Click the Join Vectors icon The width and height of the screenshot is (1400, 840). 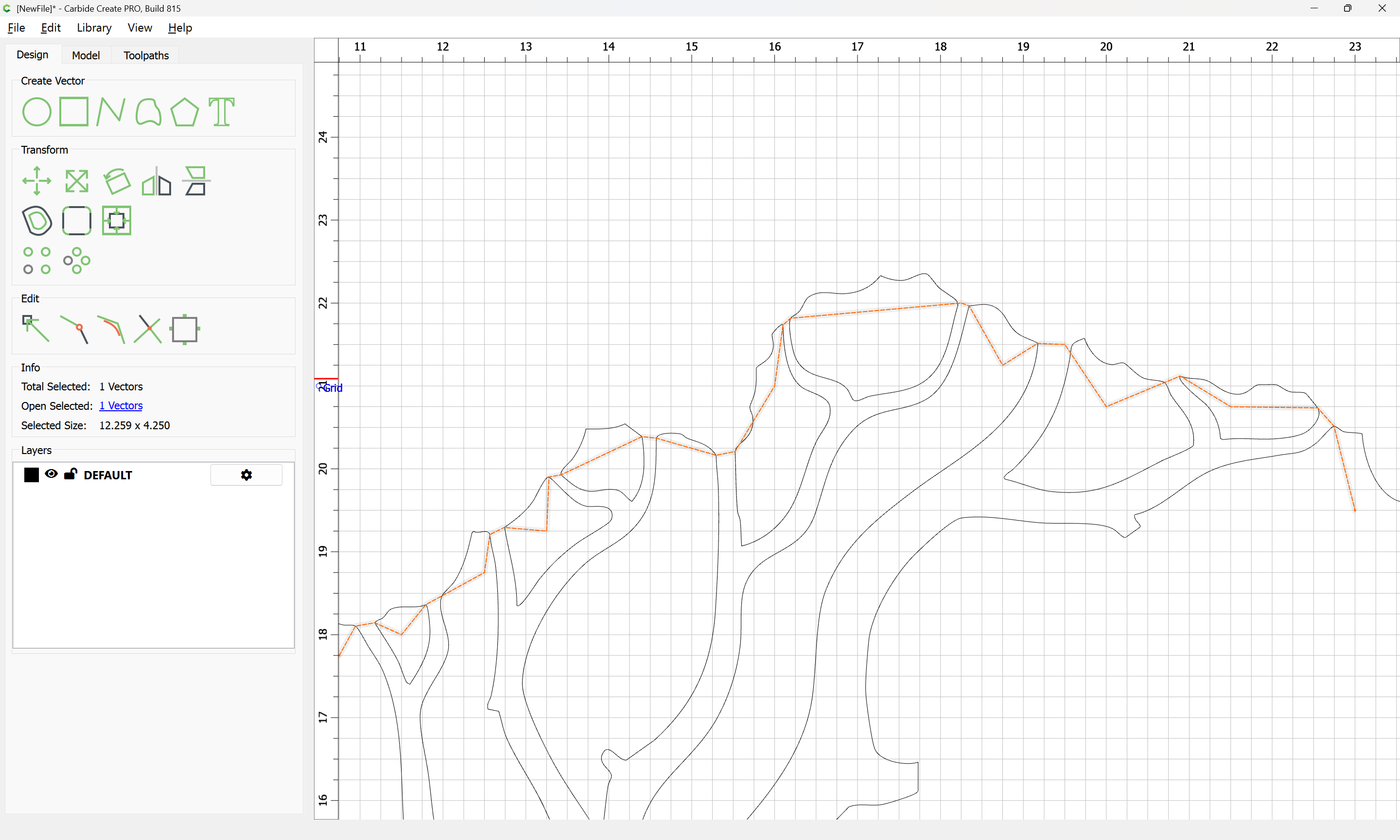pyautogui.click(x=74, y=330)
